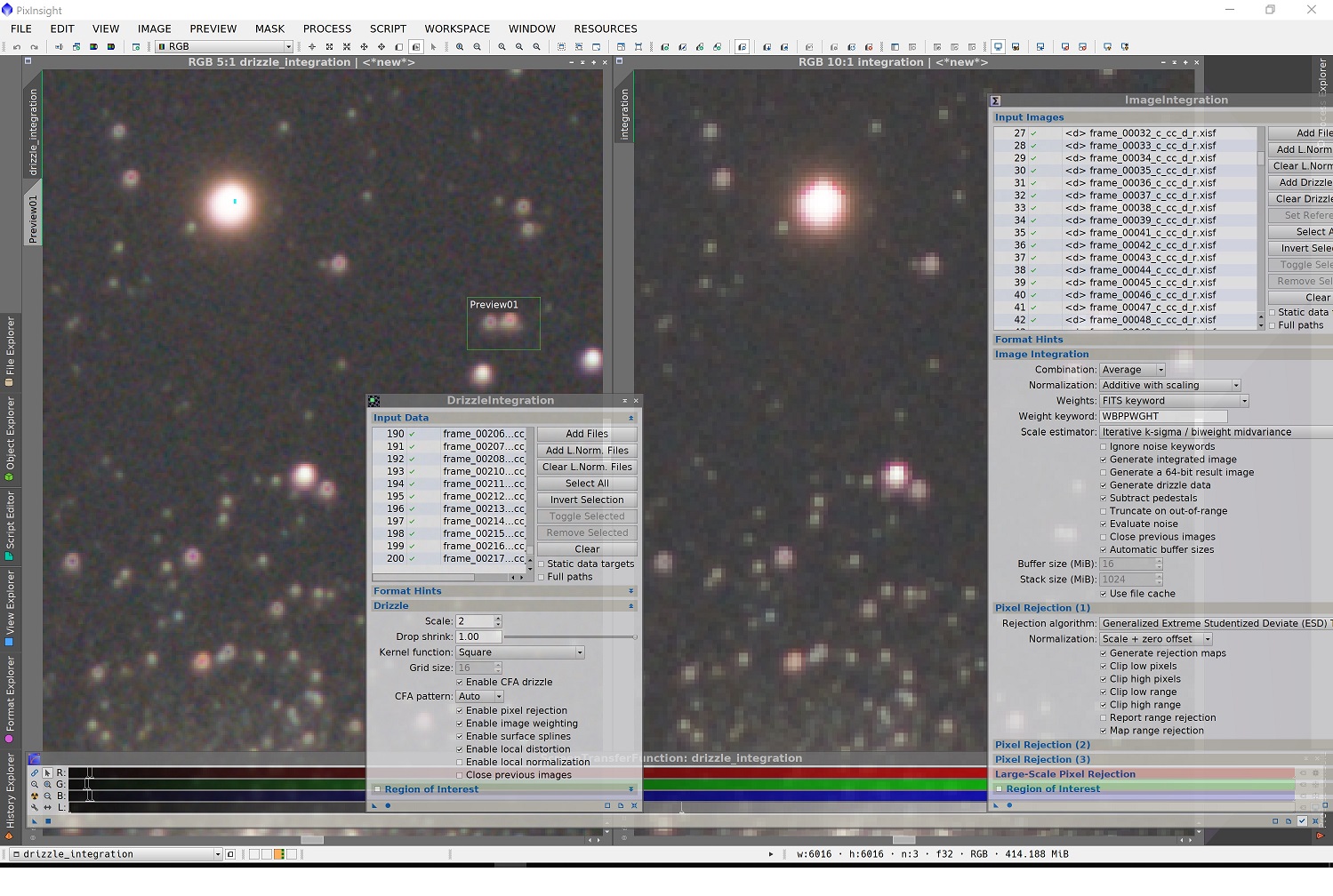Click the apply global circle in ImageIntegration
1333x896 pixels.
pyautogui.click(x=1009, y=805)
